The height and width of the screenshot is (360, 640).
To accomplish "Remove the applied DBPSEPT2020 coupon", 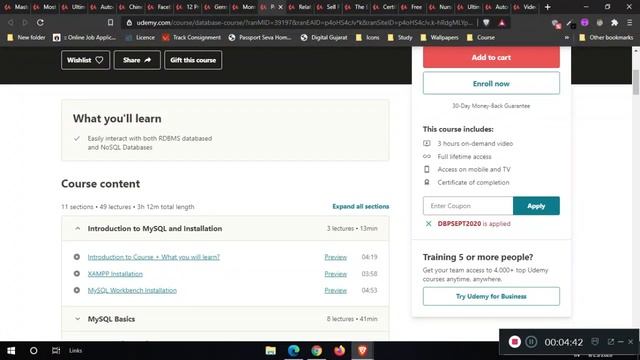I will coord(428,224).
